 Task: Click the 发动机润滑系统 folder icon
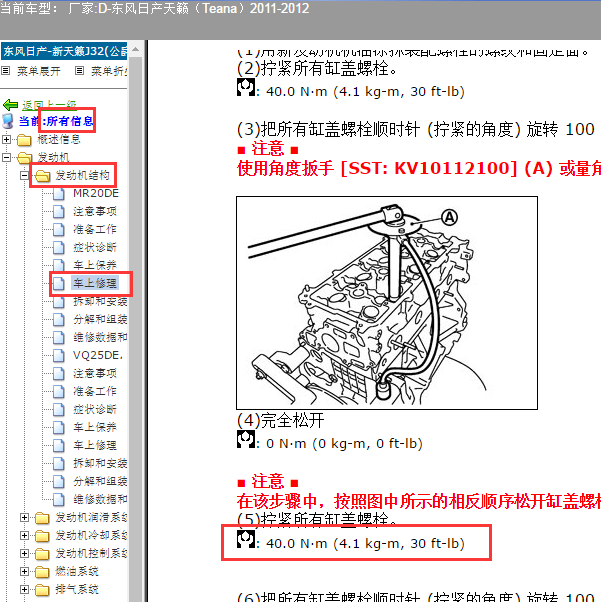coord(42,518)
